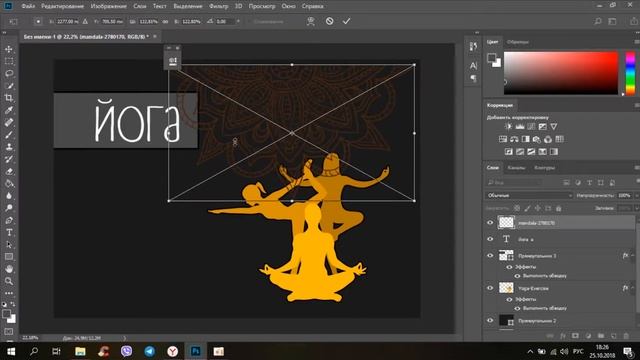This screenshot has height=360, width=640.
Task: Select the Rectangle shape tool
Action: tap(9, 257)
